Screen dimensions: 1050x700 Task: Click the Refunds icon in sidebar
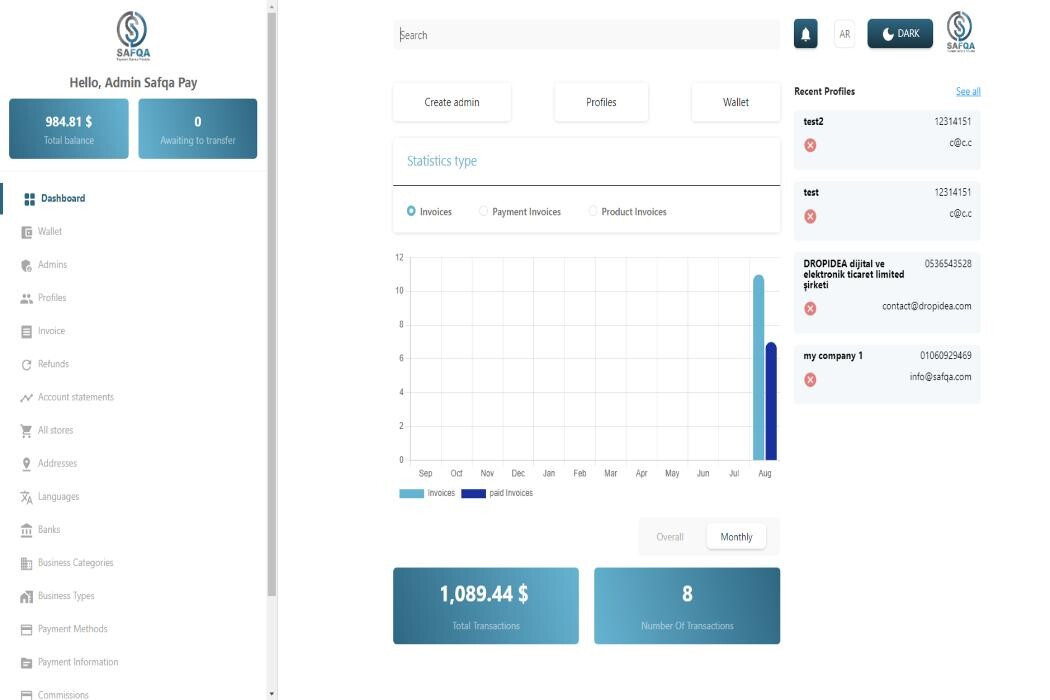pyautogui.click(x=27, y=365)
